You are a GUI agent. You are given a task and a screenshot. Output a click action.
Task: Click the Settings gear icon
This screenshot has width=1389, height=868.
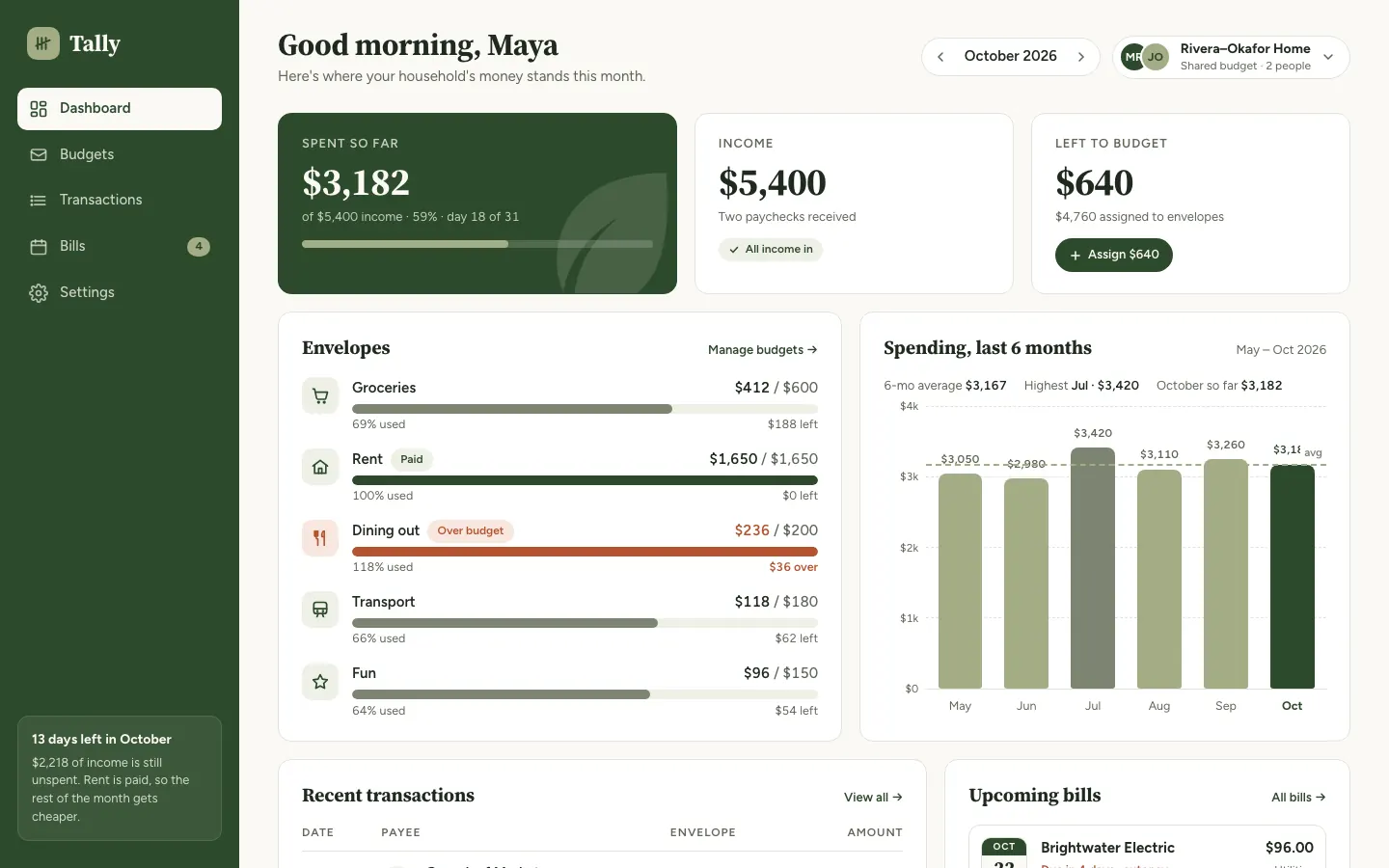(x=39, y=293)
